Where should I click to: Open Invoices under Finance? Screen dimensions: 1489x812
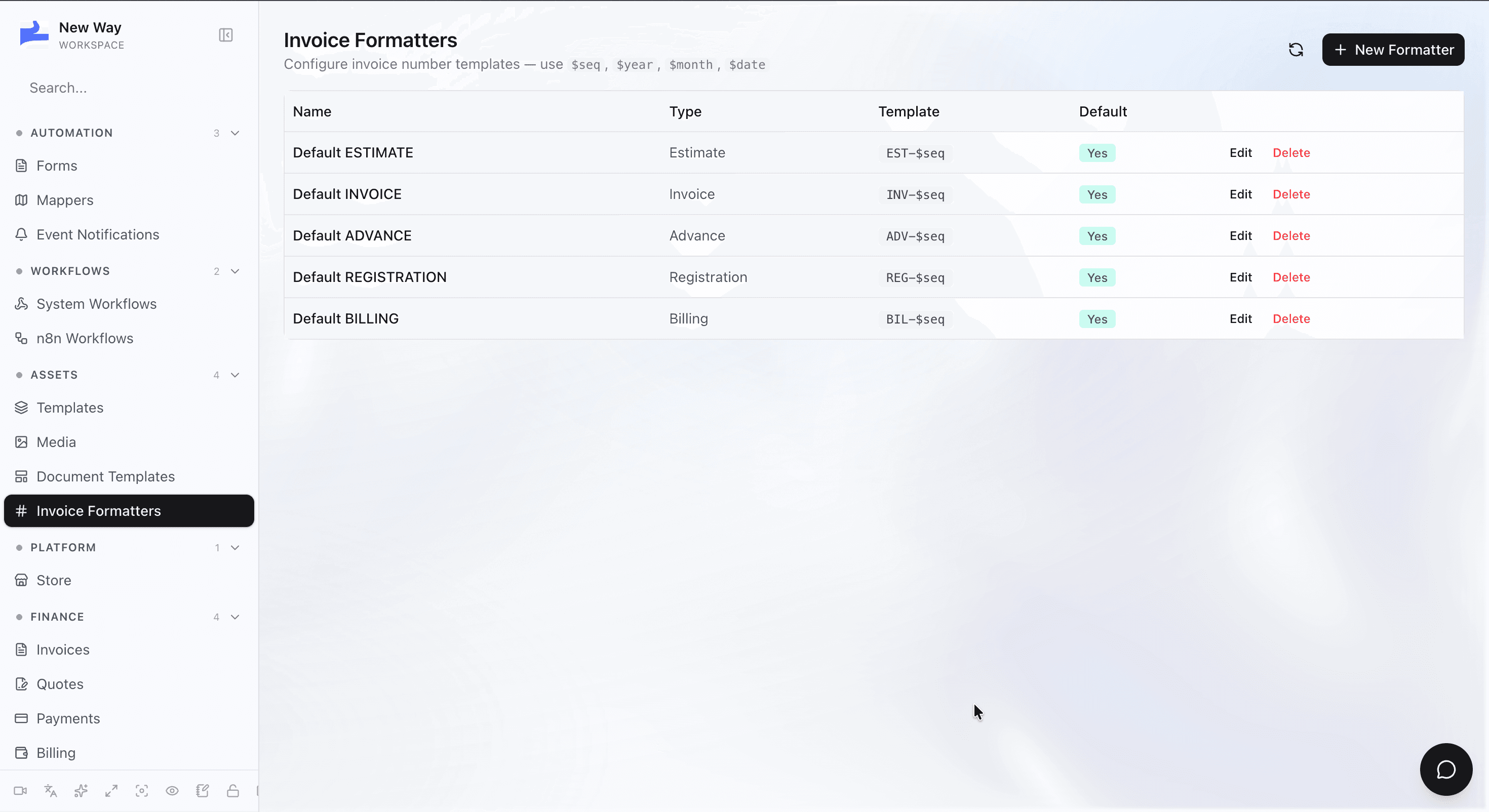pyautogui.click(x=129, y=649)
